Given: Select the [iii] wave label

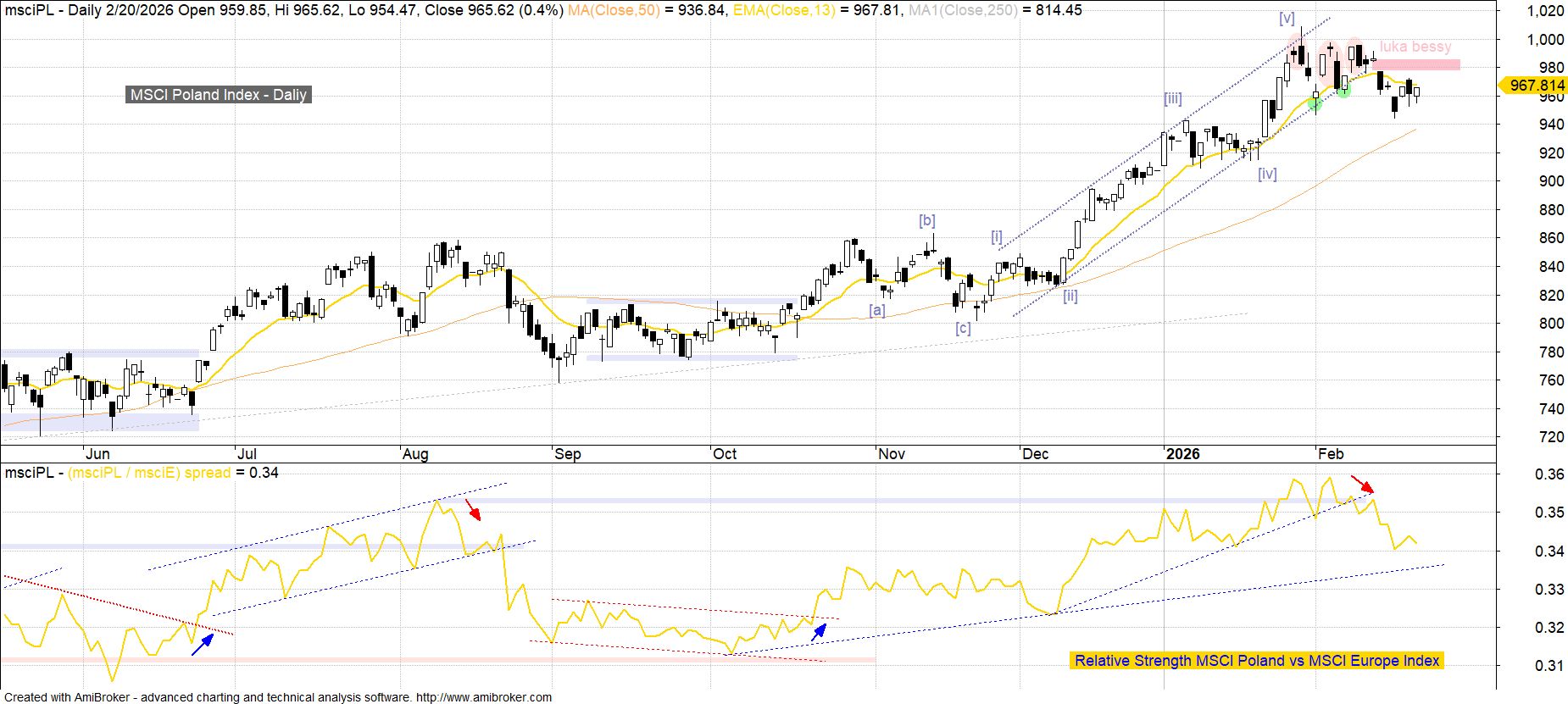Looking at the screenshot, I should pyautogui.click(x=1172, y=99).
